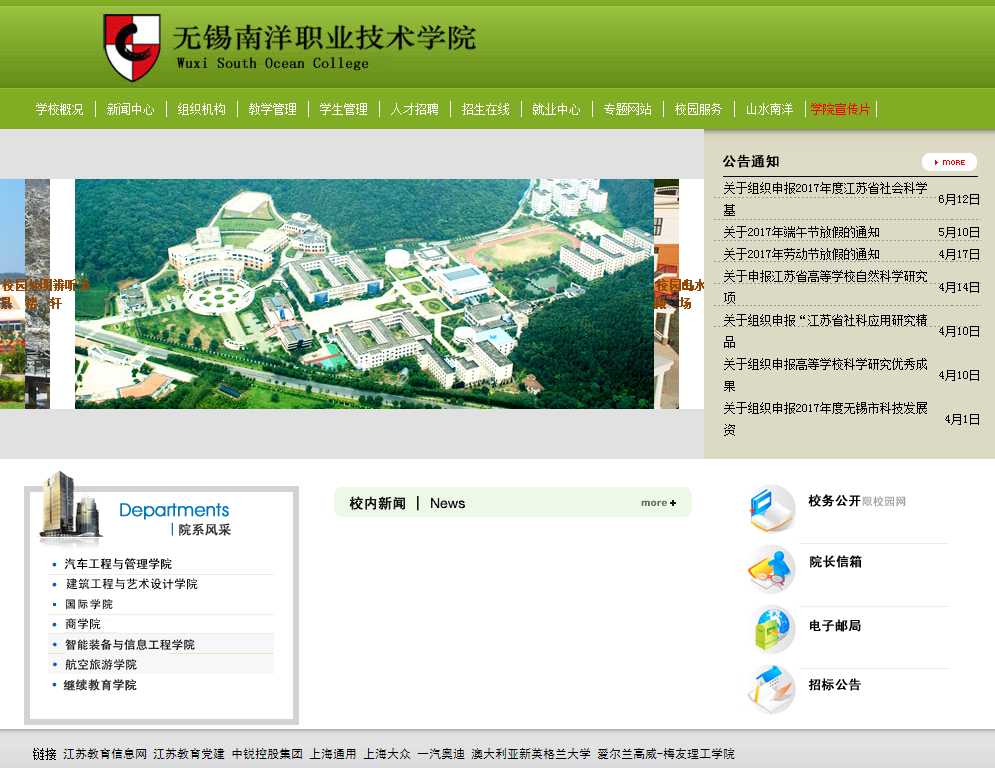Viewport: 995px width, 768px height.
Task: Open the 电子邮局 email icon
Action: point(772,630)
